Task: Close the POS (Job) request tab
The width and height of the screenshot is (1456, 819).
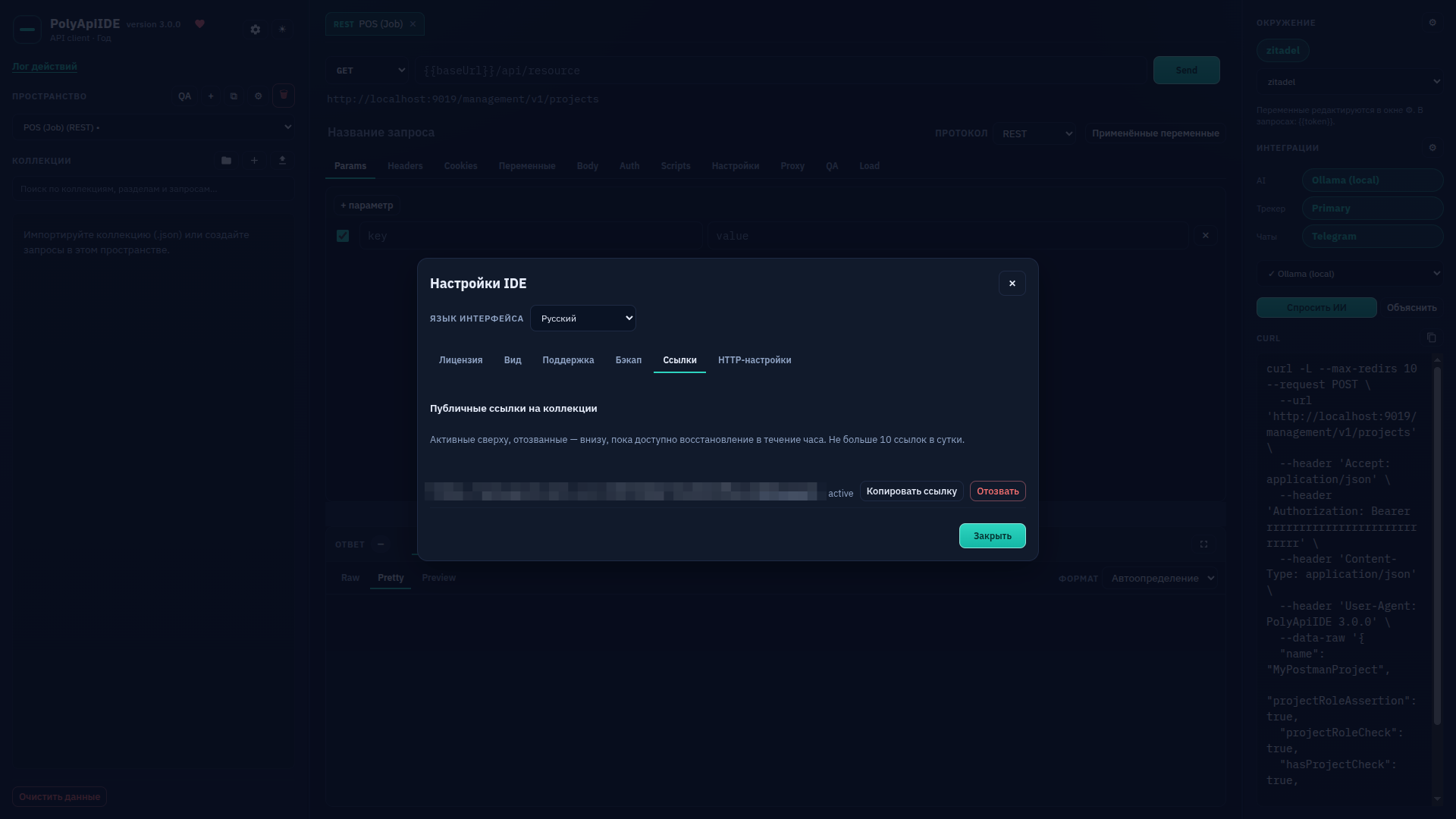Action: coord(413,24)
